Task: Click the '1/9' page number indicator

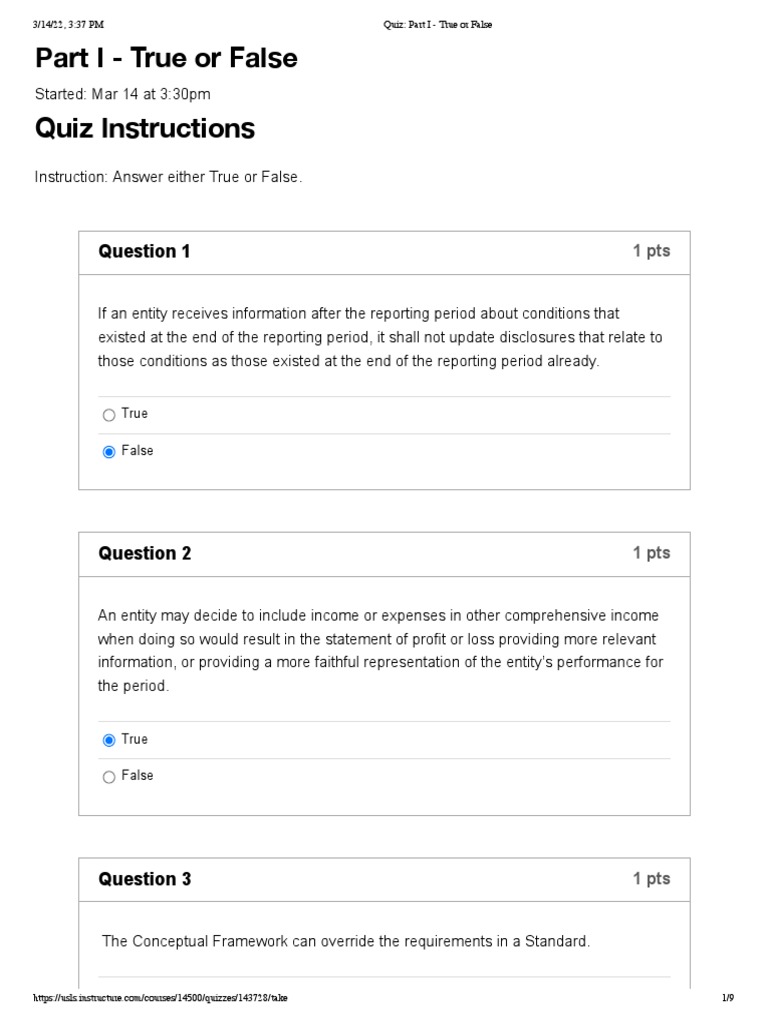Action: [728, 999]
